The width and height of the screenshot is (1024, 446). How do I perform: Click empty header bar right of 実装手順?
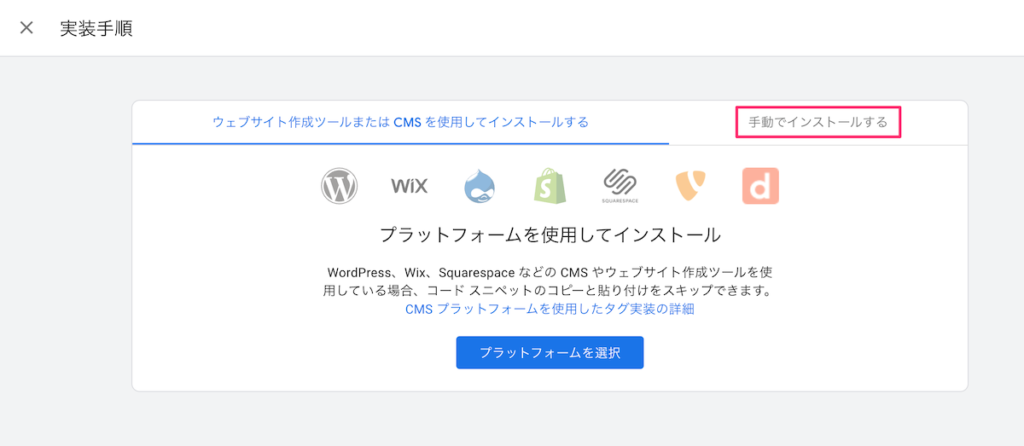tap(600, 28)
